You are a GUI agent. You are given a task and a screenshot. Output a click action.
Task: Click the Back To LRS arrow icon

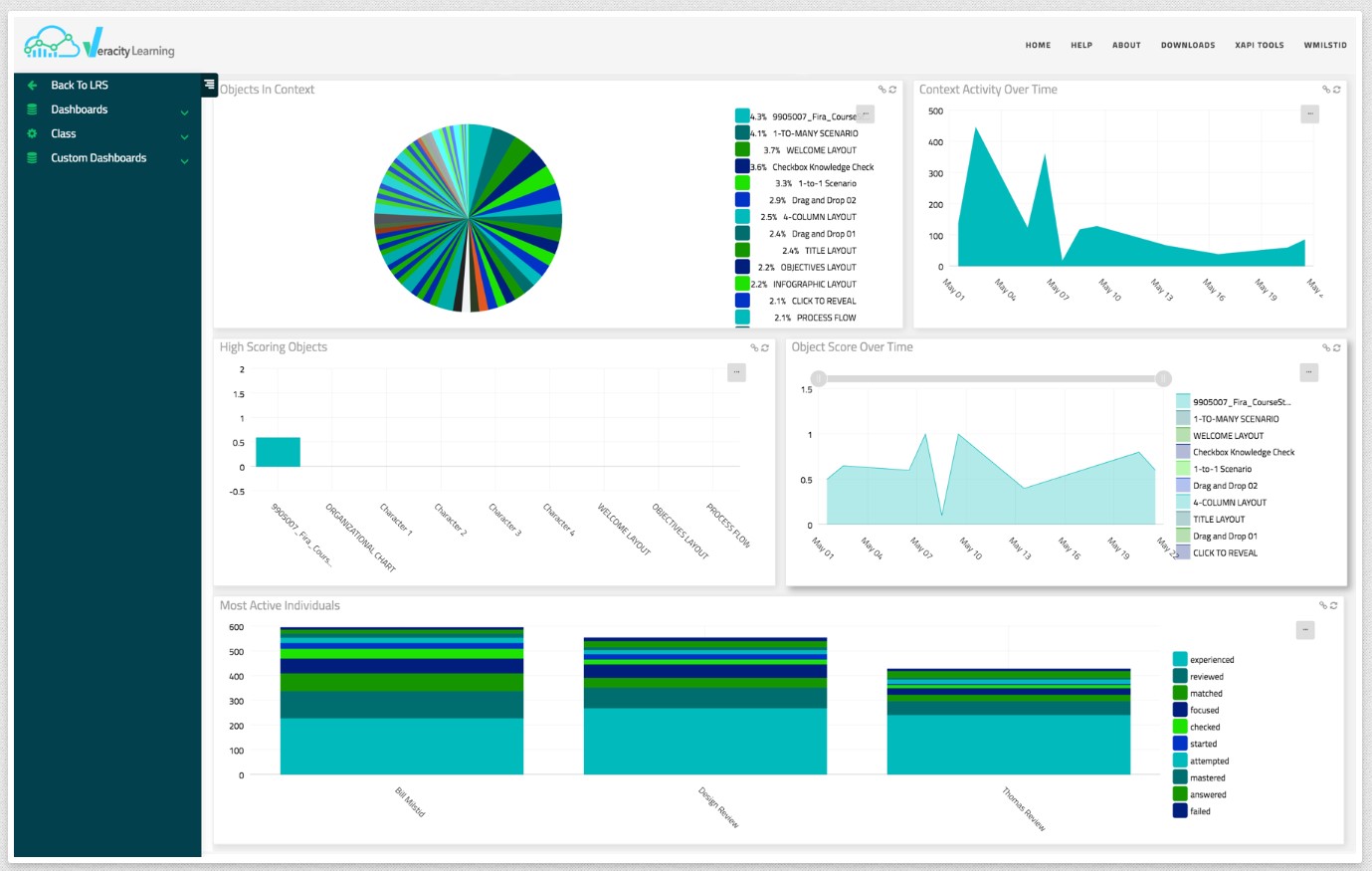(x=32, y=86)
